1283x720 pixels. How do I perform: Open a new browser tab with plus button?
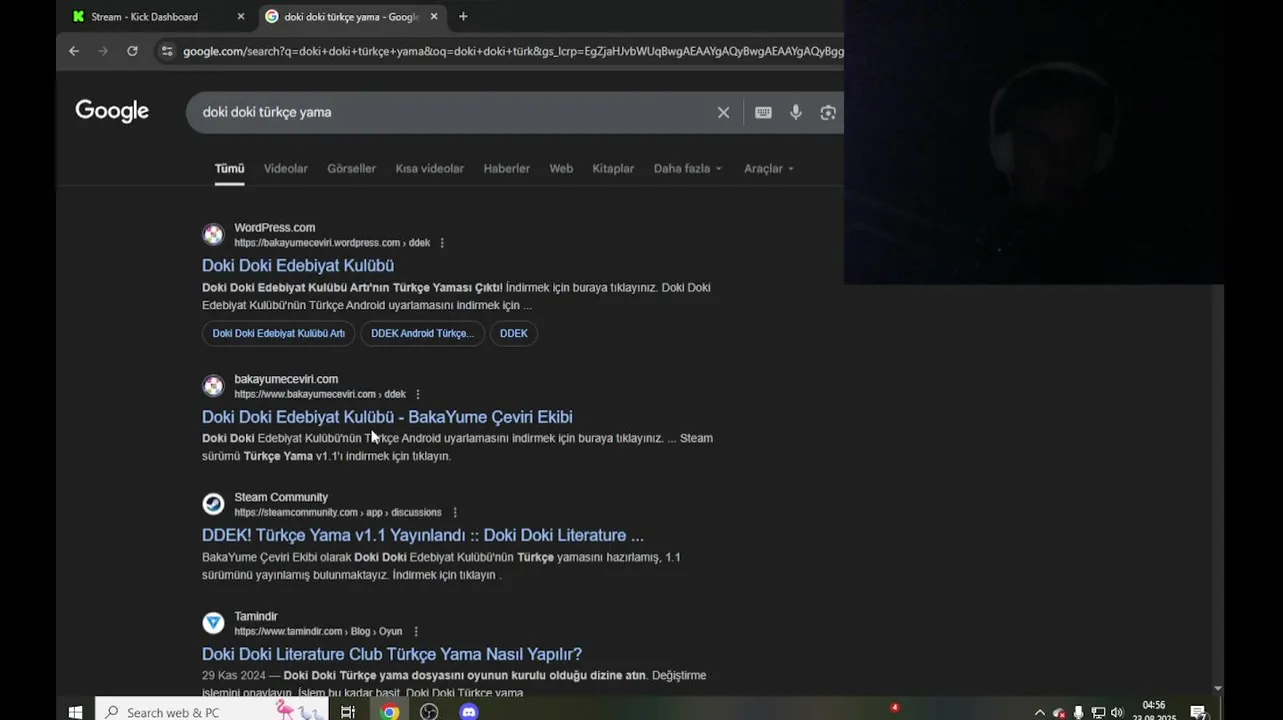point(463,16)
